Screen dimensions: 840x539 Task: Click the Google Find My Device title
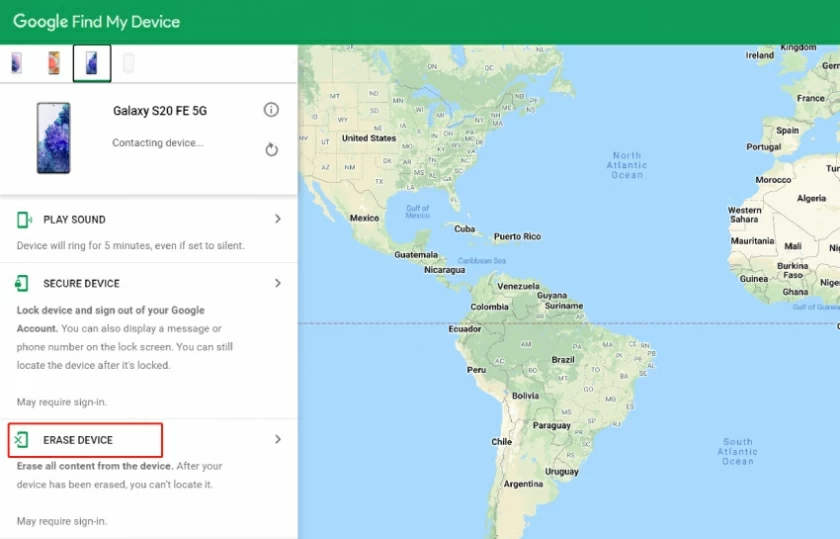96,22
